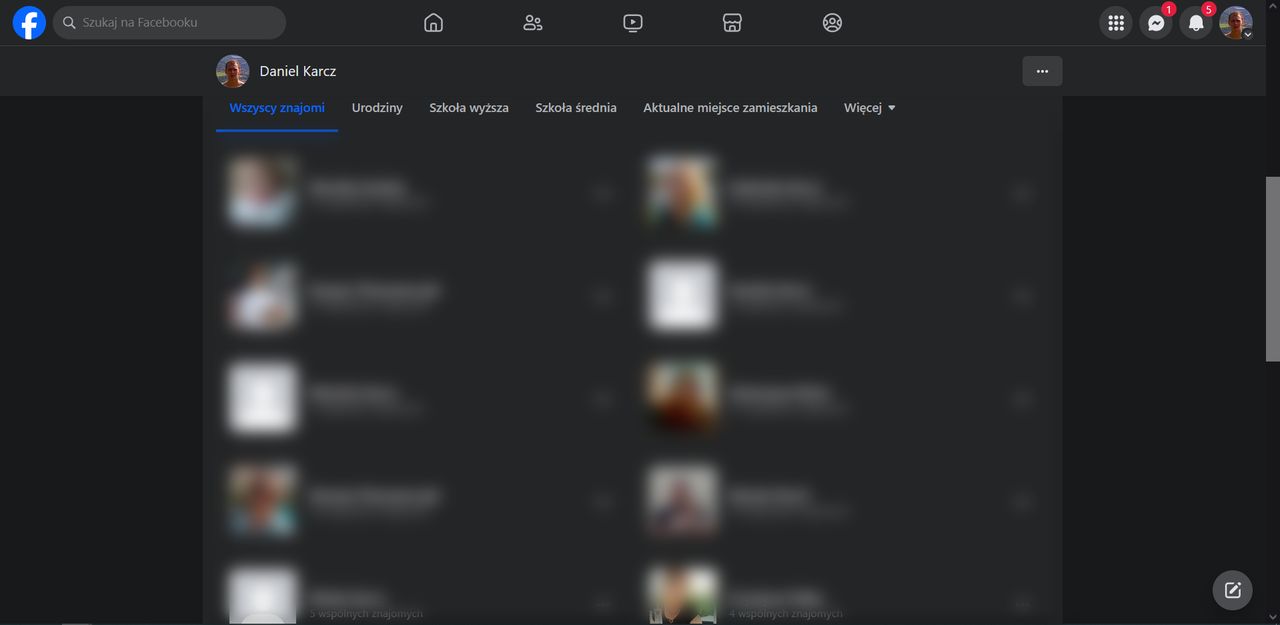Open the Marketplace icon

click(732, 23)
